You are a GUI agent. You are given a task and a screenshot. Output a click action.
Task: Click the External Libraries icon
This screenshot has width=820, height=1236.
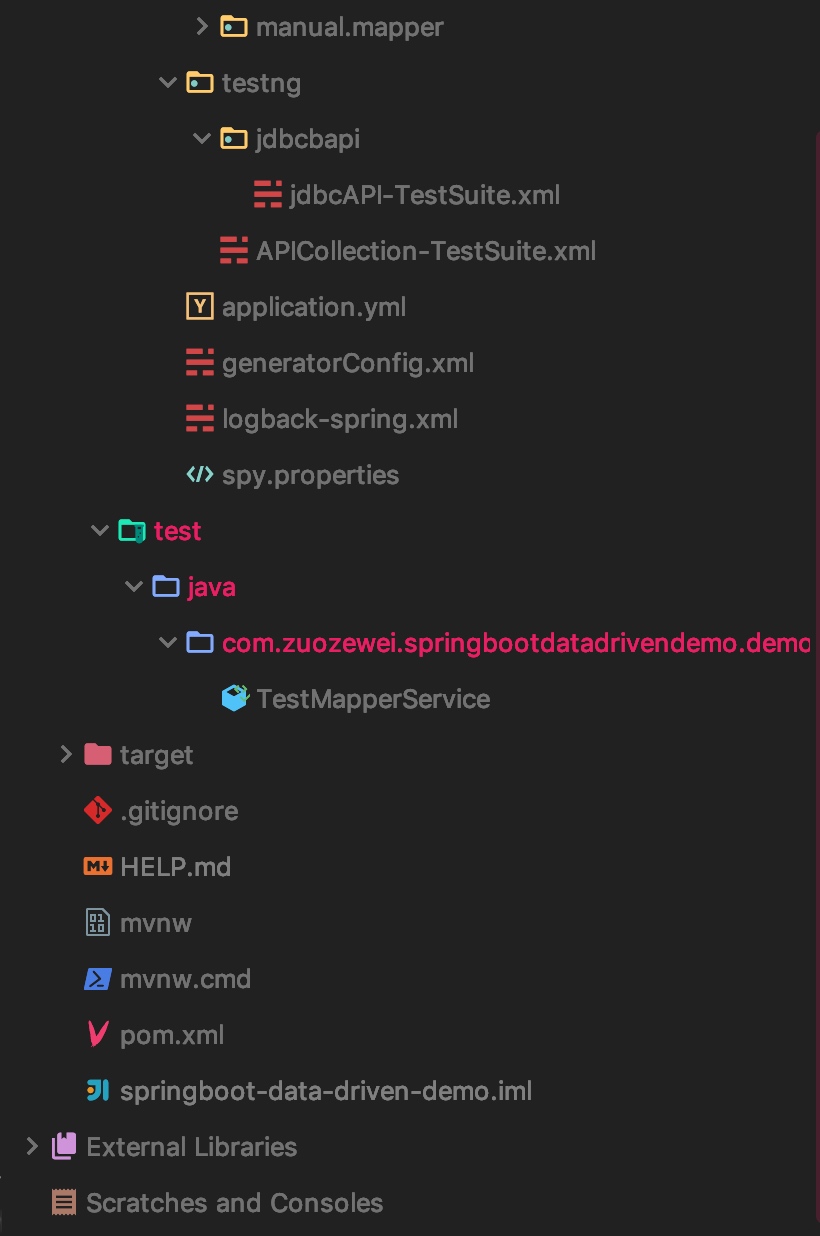pos(64,1147)
